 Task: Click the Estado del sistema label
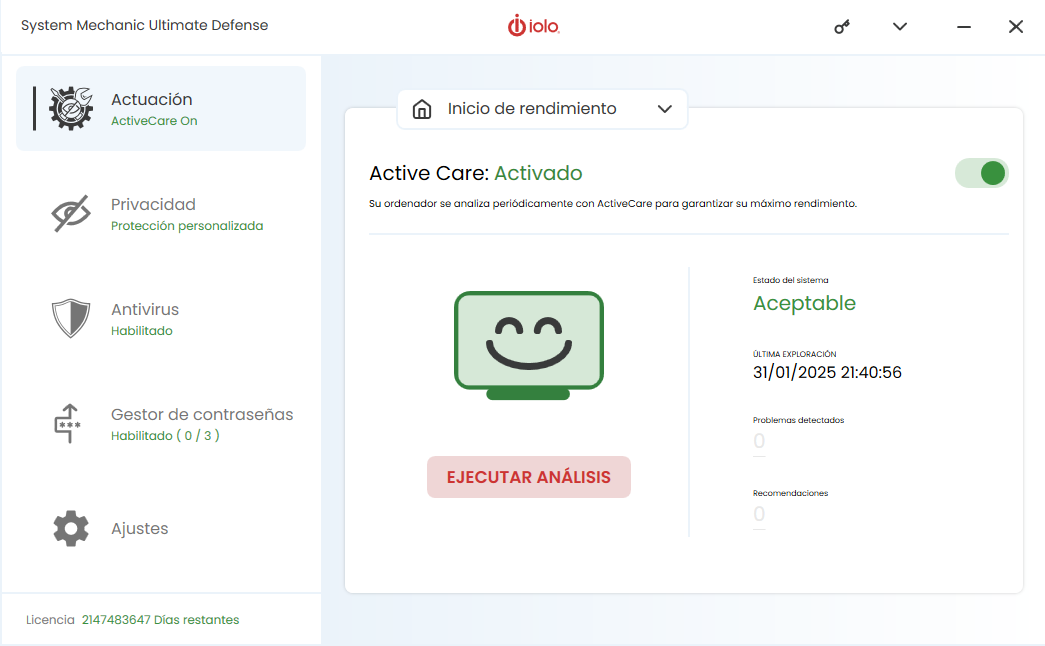click(790, 280)
